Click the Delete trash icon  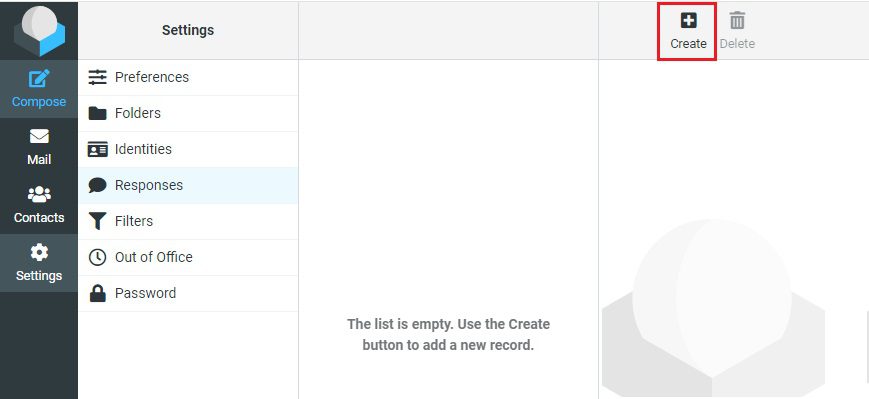737,21
